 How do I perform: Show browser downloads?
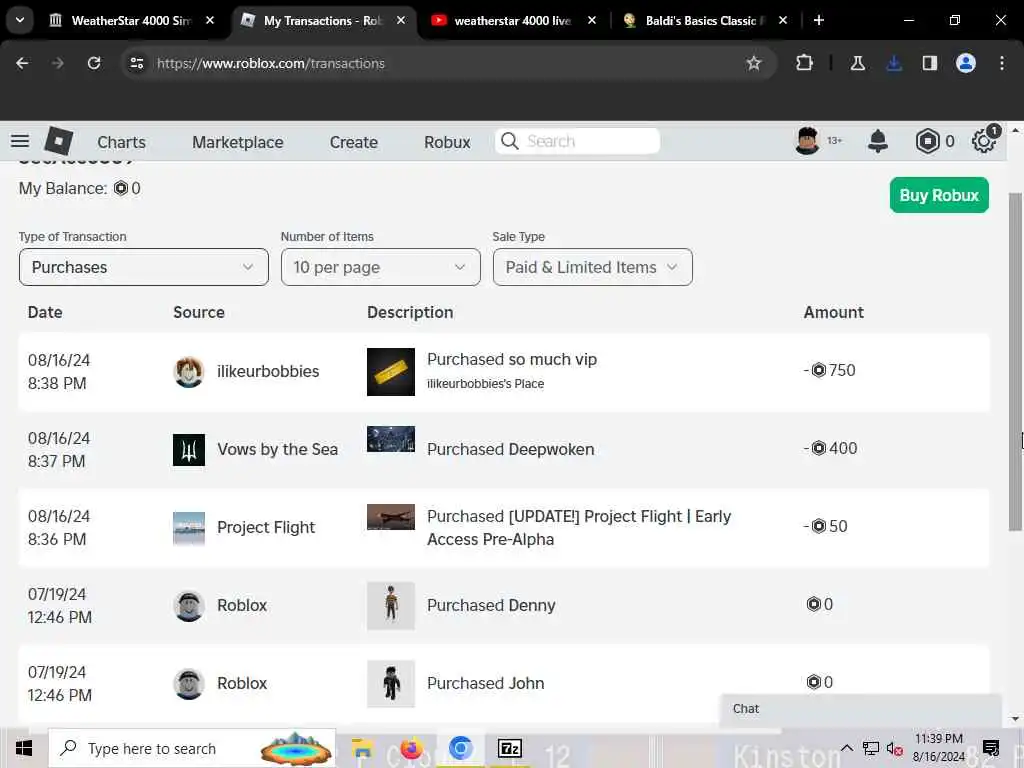tap(894, 63)
